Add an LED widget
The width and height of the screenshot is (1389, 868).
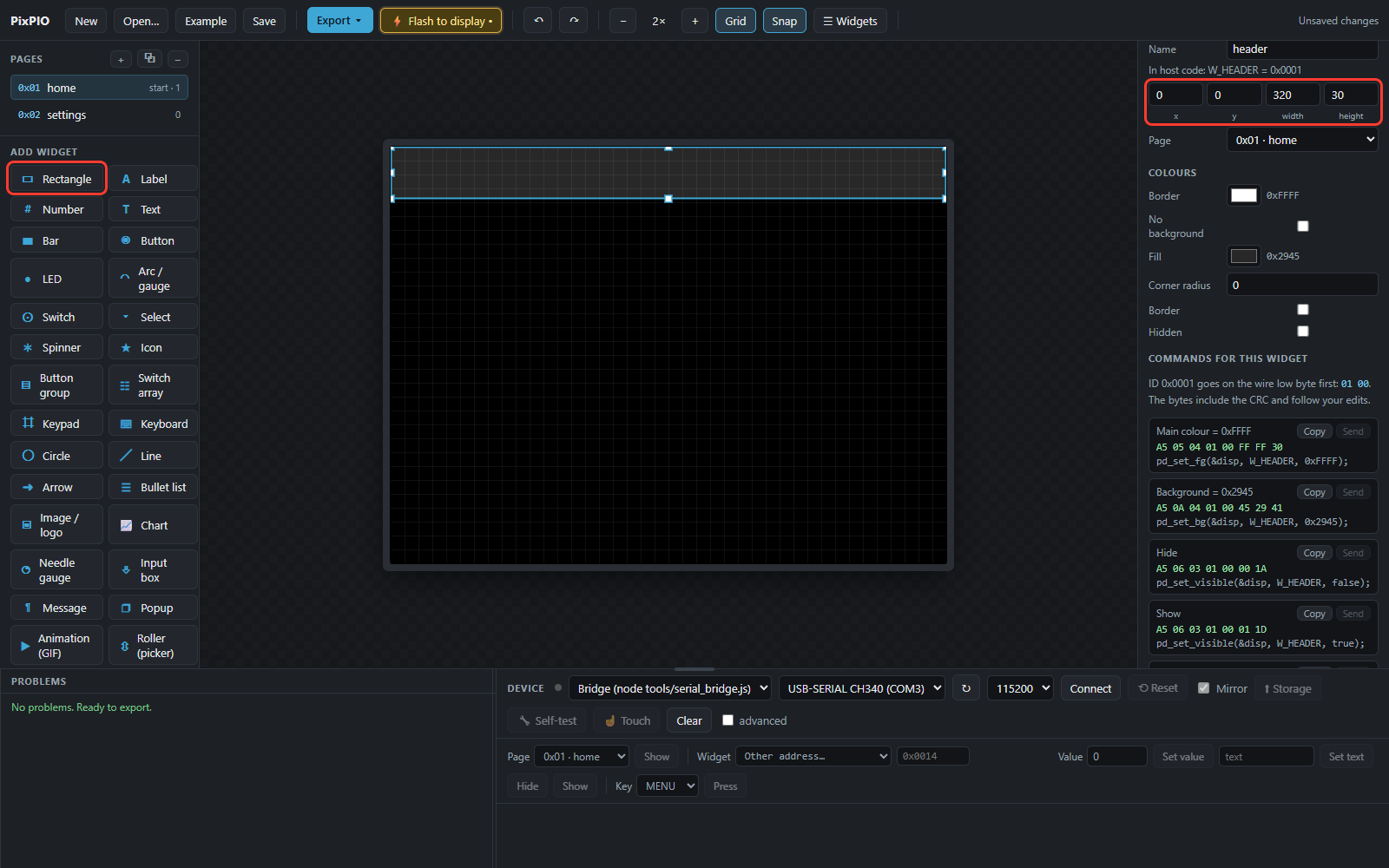pos(56,279)
